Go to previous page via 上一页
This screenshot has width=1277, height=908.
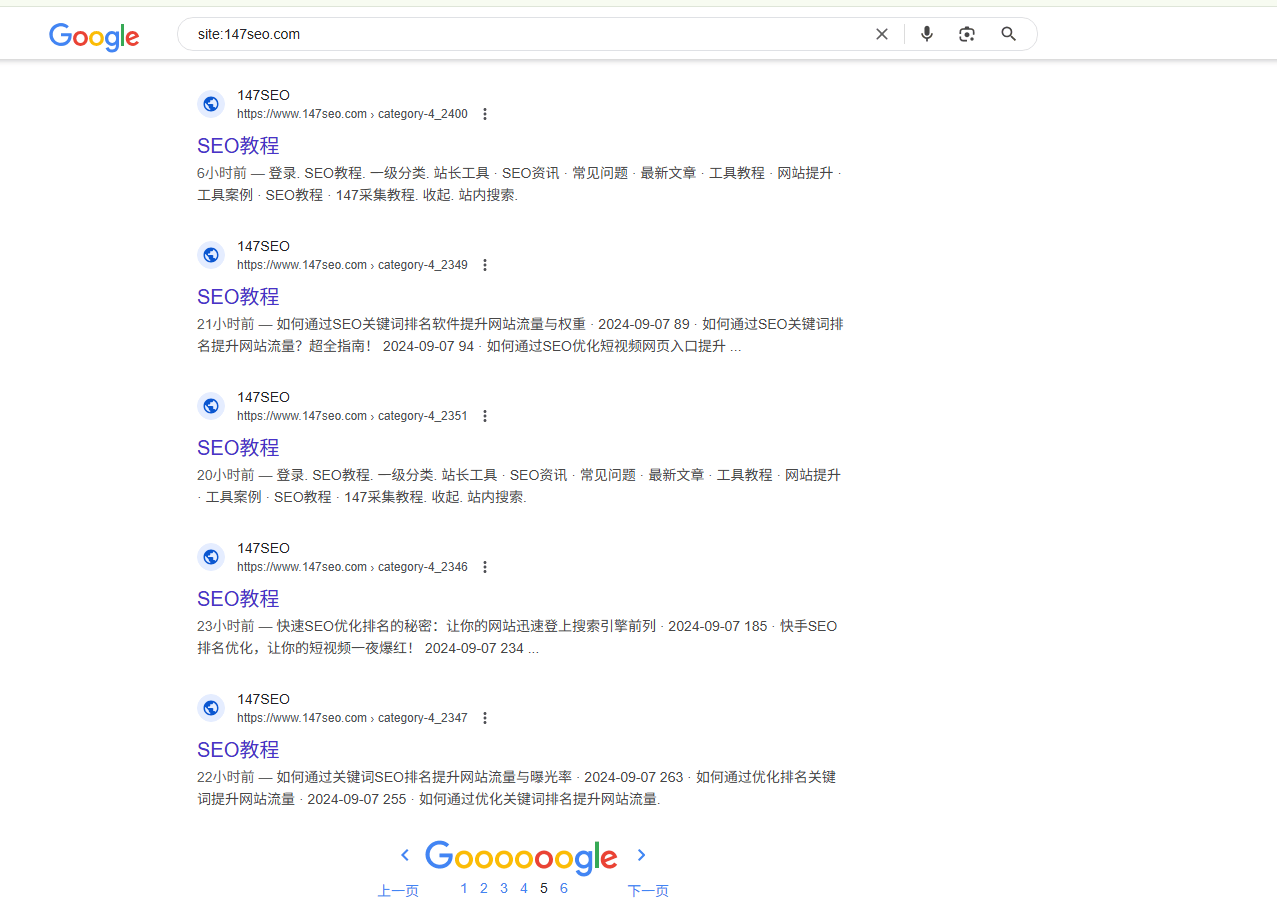coord(398,891)
